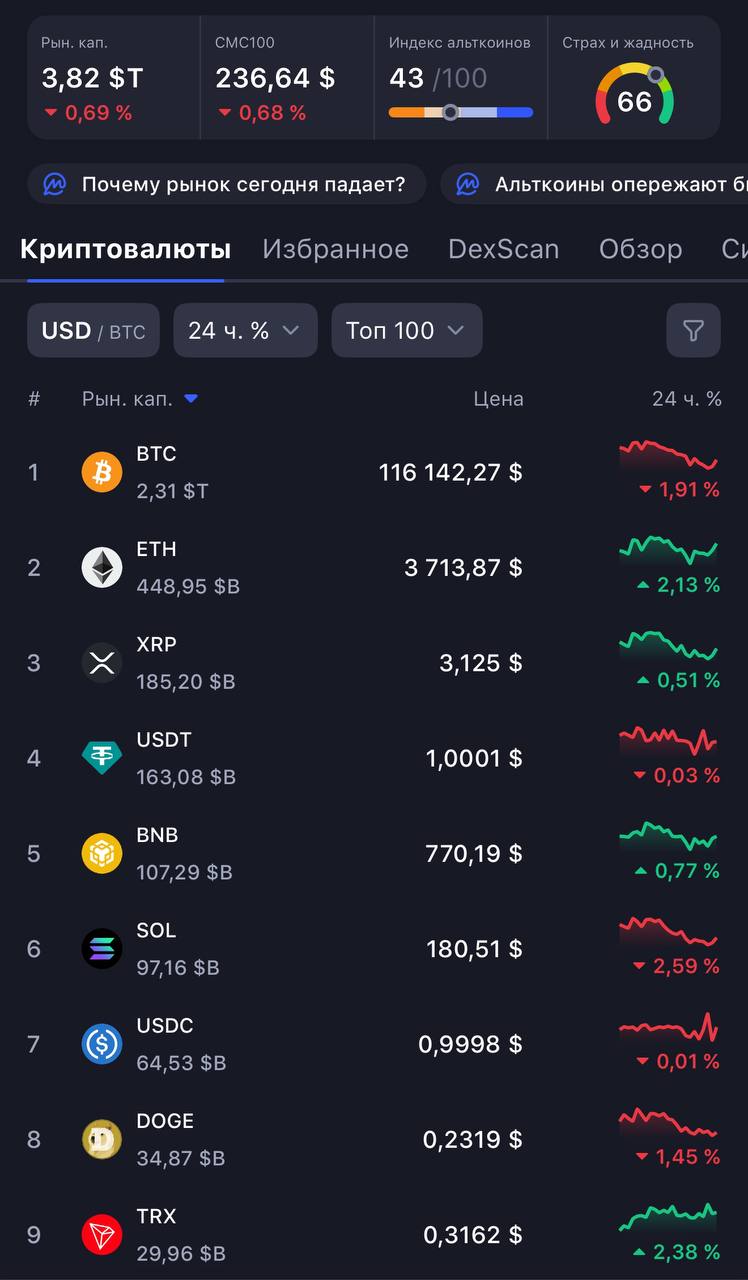Image resolution: width=748 pixels, height=1280 pixels.
Task: Toggle the USD / BTC currency switch
Action: [93, 330]
